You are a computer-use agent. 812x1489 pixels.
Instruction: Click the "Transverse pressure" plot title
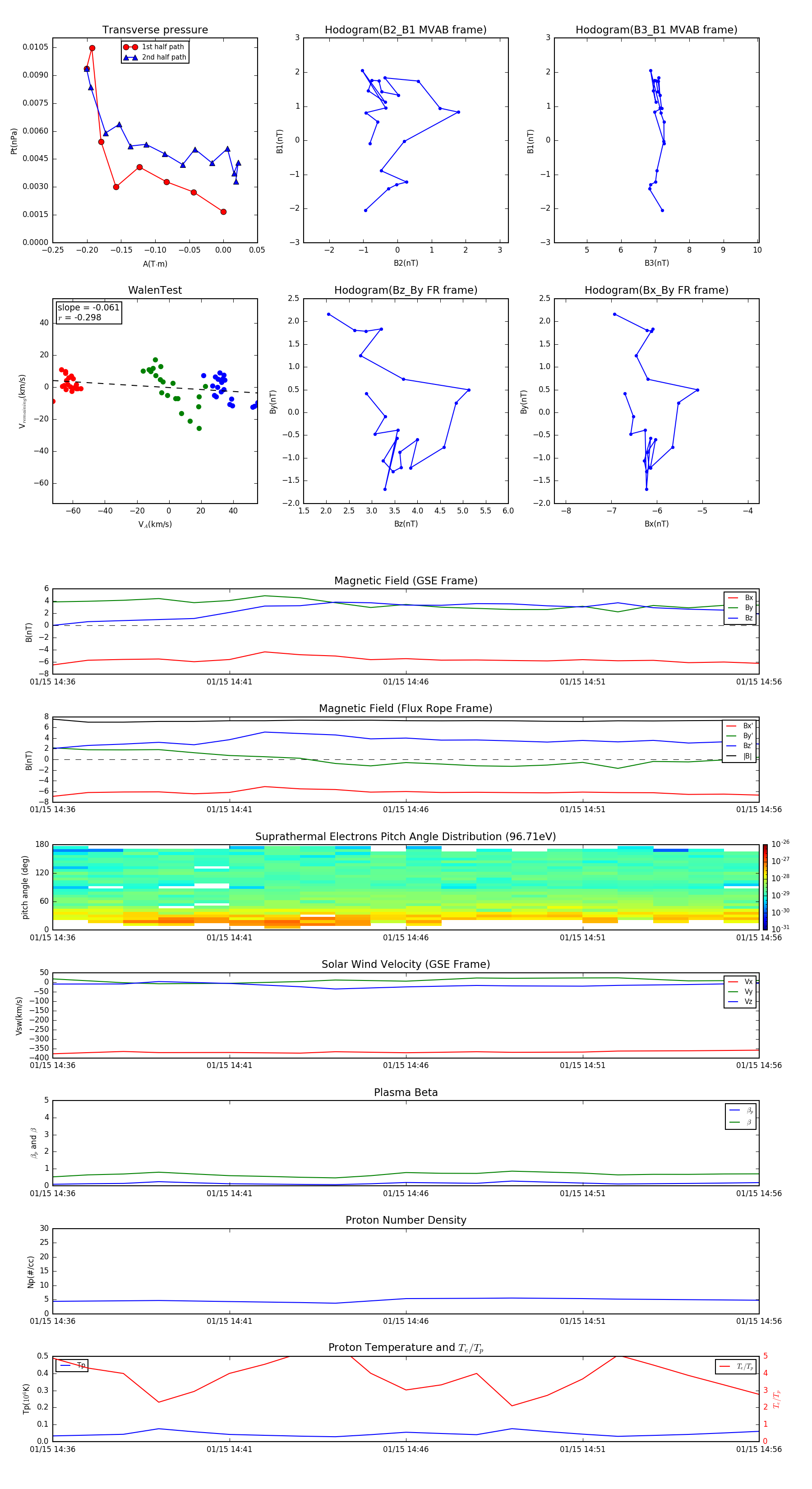click(155, 29)
